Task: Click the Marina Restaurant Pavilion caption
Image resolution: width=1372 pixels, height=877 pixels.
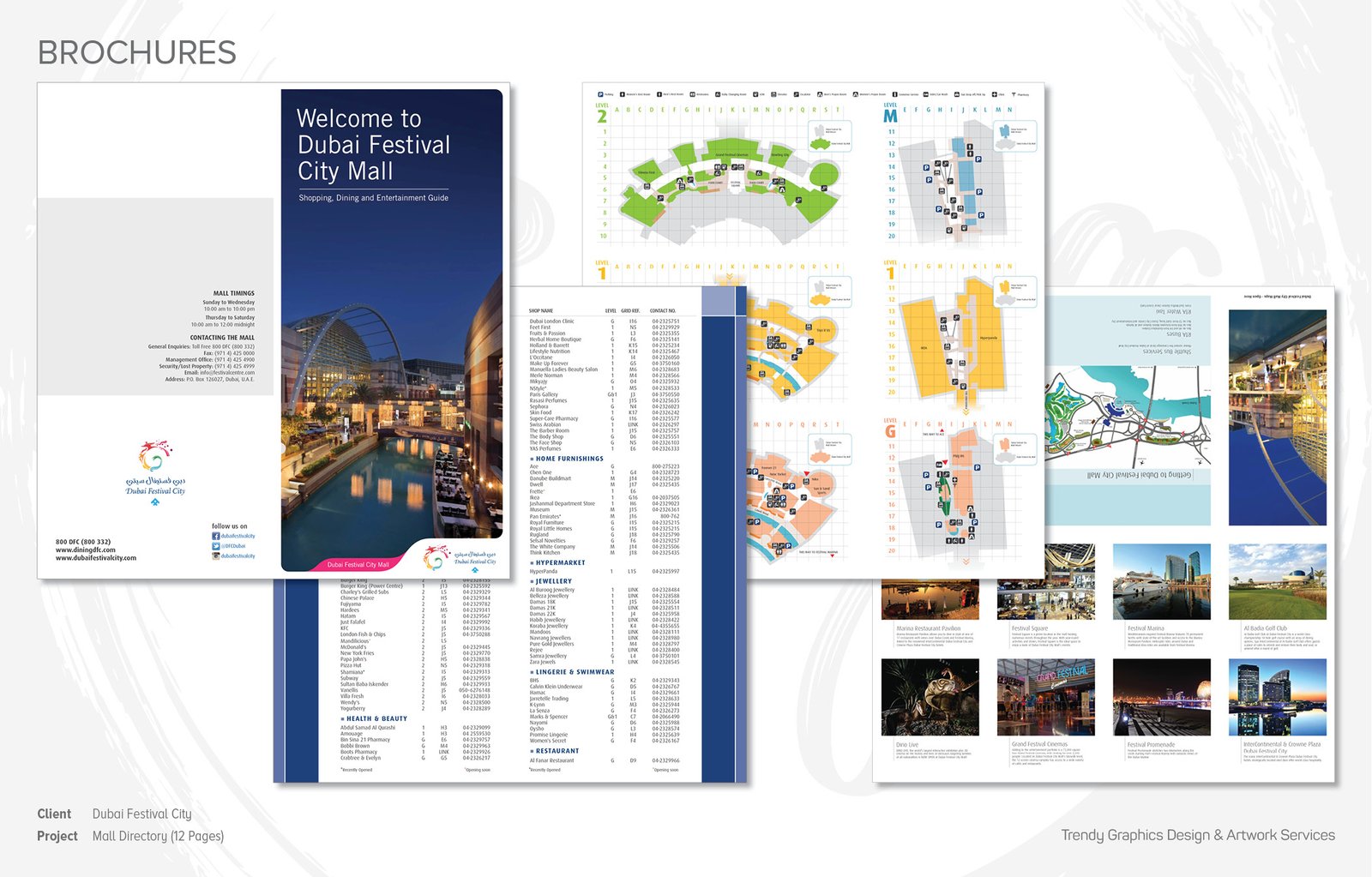Action: (928, 628)
